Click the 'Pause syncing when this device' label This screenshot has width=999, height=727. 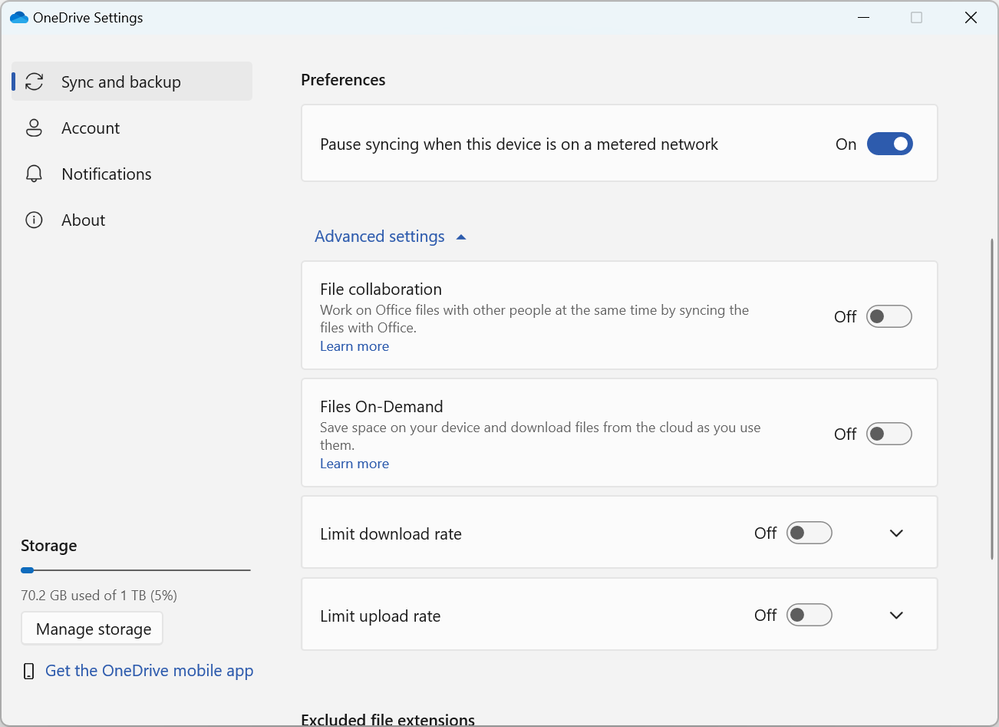(x=519, y=144)
